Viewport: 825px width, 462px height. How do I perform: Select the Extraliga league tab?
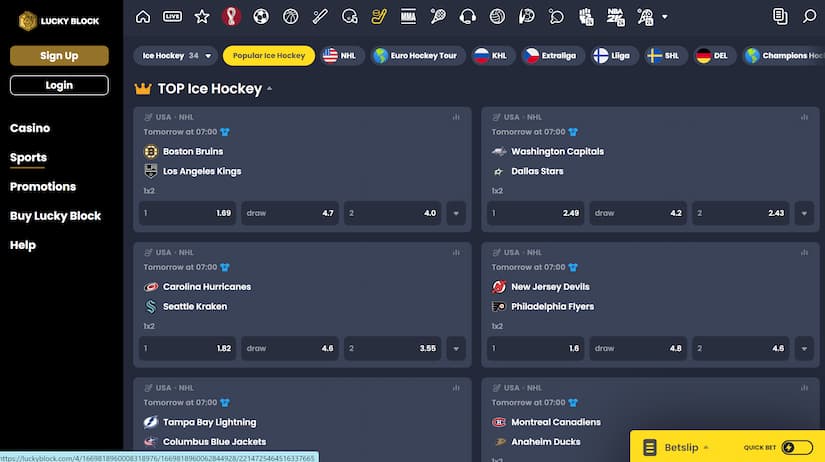[552, 55]
